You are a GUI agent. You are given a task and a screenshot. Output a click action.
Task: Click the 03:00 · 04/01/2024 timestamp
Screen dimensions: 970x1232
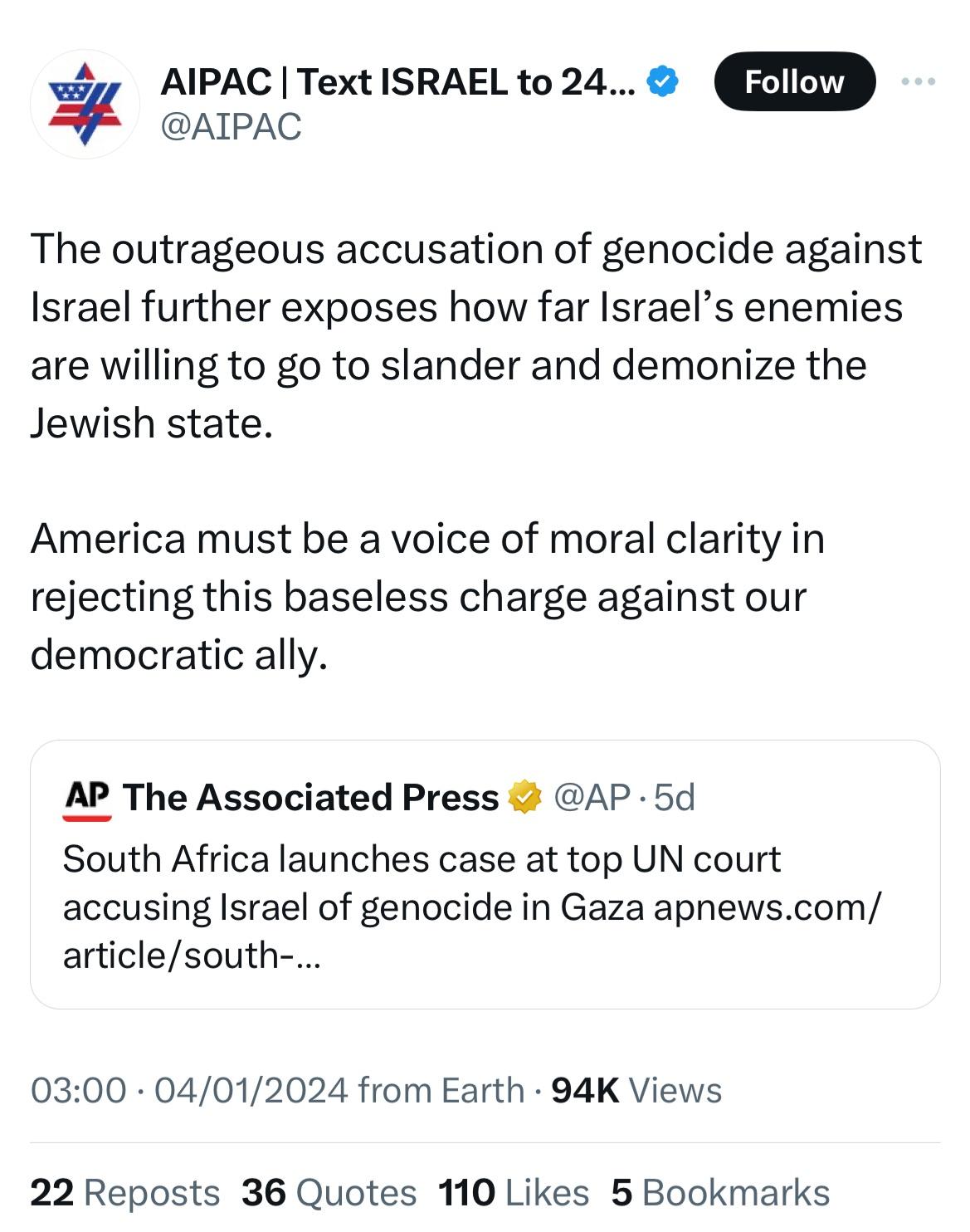189,1090
